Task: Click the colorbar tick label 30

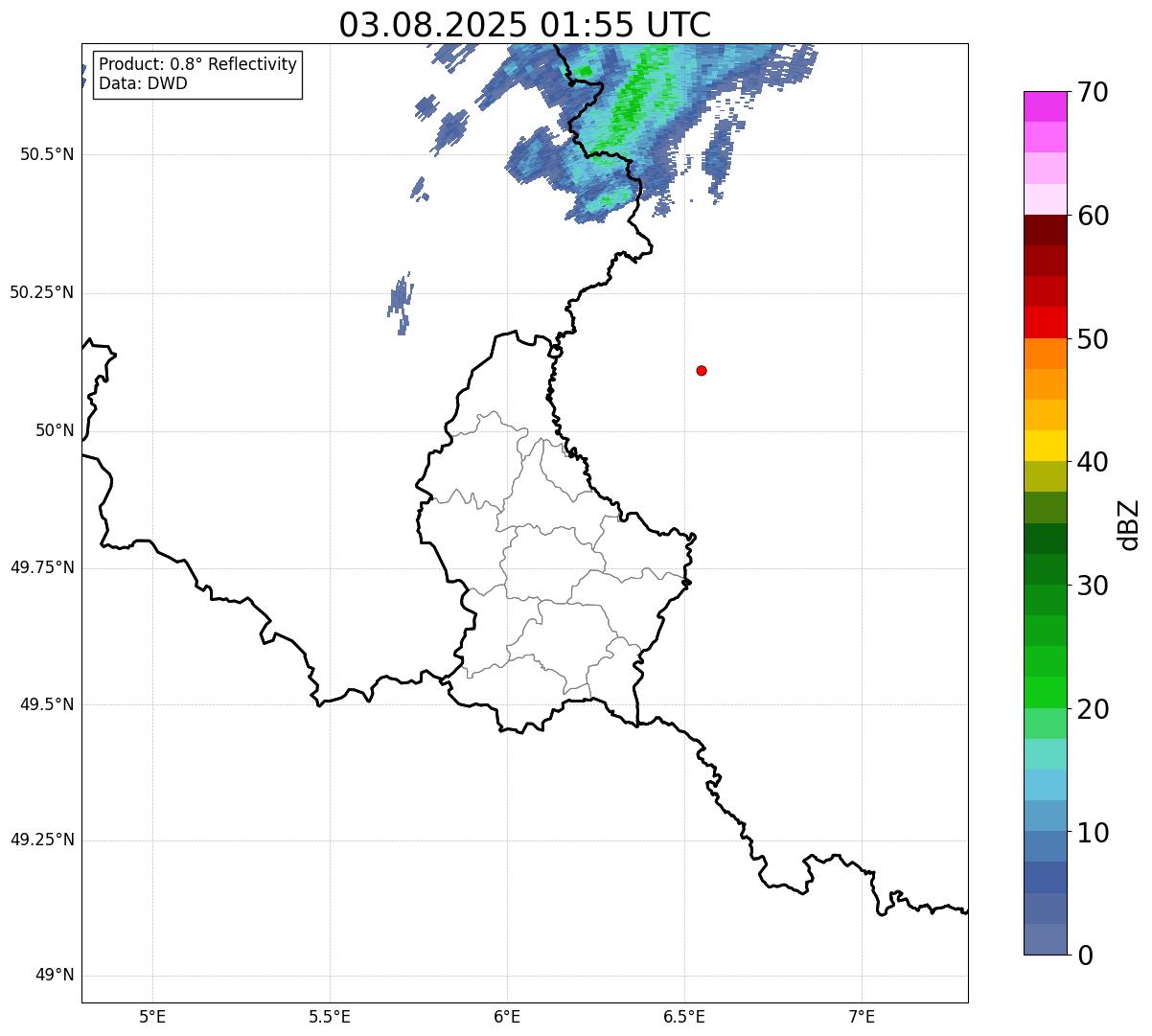Action: click(x=1093, y=586)
